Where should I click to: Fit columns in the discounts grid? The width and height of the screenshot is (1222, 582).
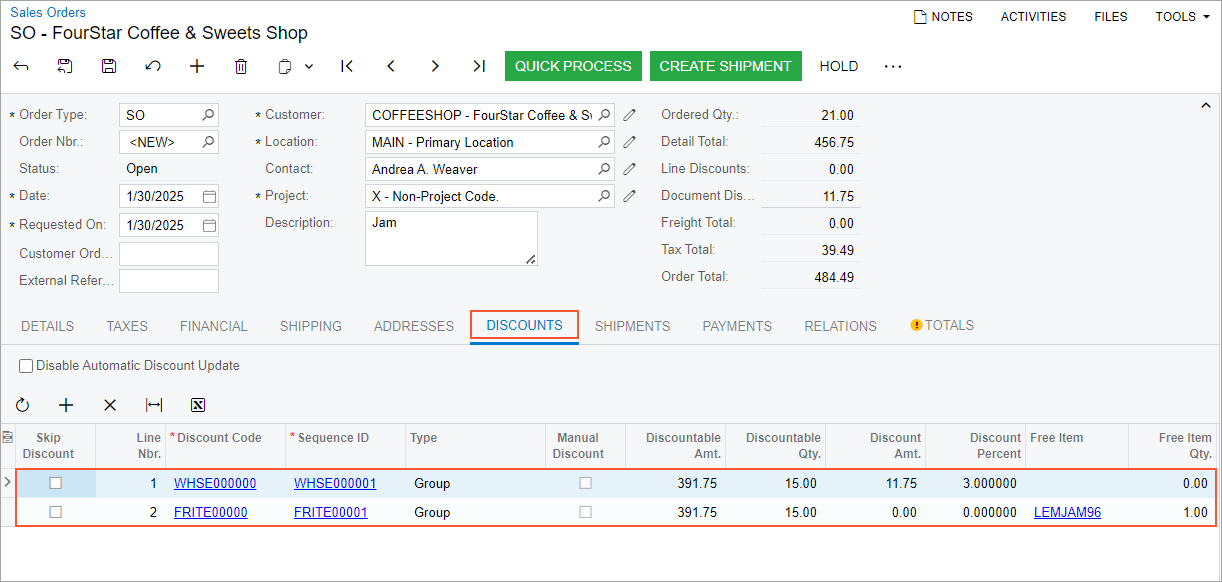154,405
